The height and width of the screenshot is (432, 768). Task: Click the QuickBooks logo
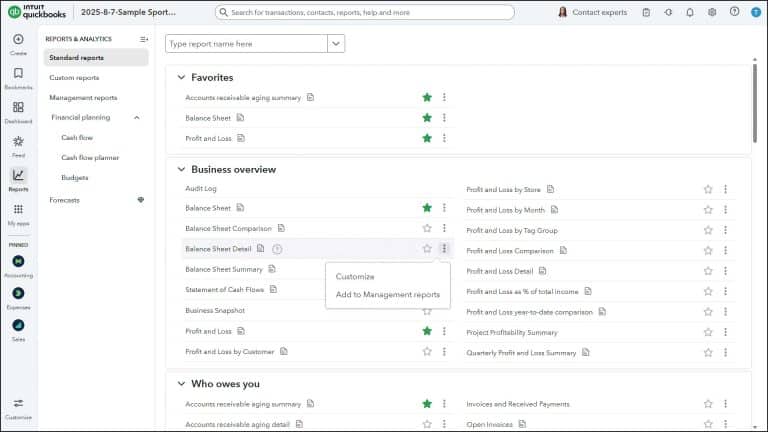37,12
